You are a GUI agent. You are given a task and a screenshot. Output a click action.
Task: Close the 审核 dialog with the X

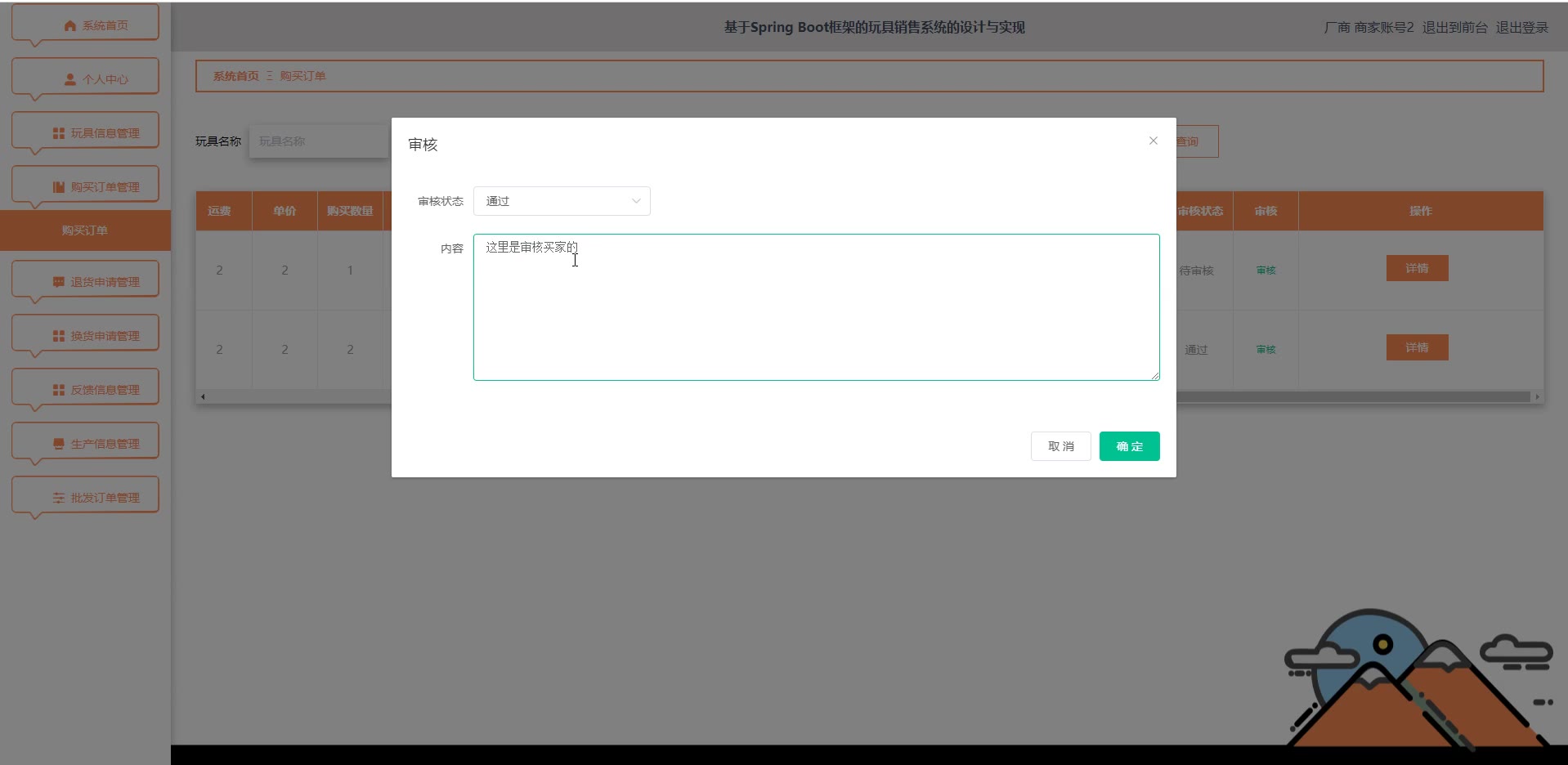pos(1153,141)
